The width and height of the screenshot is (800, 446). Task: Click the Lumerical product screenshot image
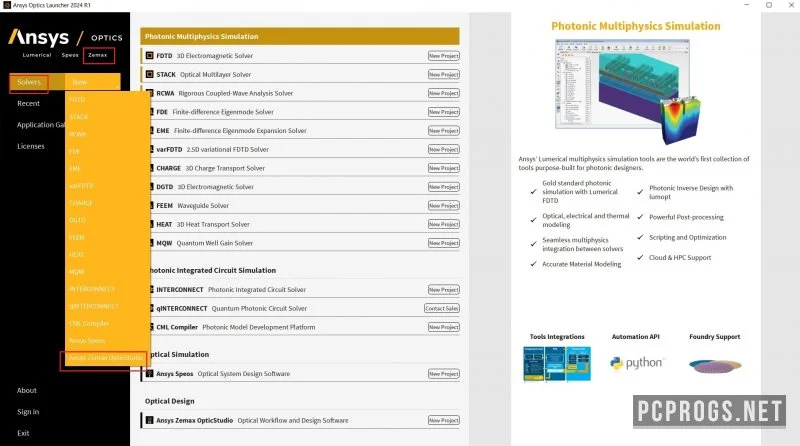coord(628,92)
